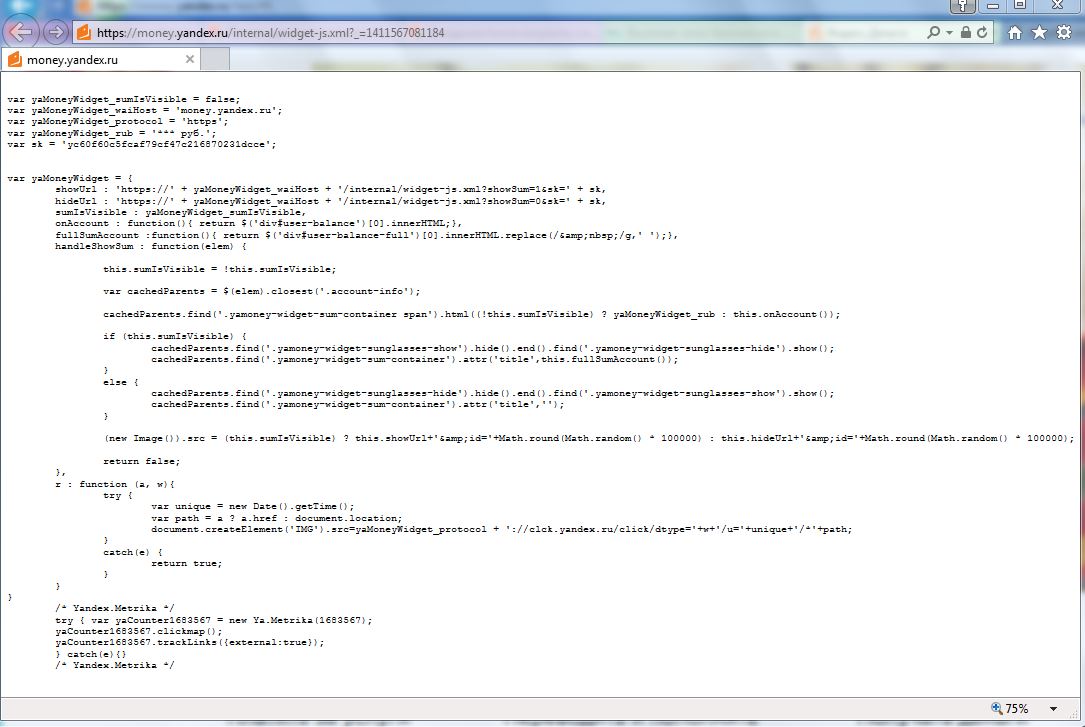Viewport: 1085px width, 727px height.
Task: Click the '(new Image()).src' line
Action: coord(589,438)
